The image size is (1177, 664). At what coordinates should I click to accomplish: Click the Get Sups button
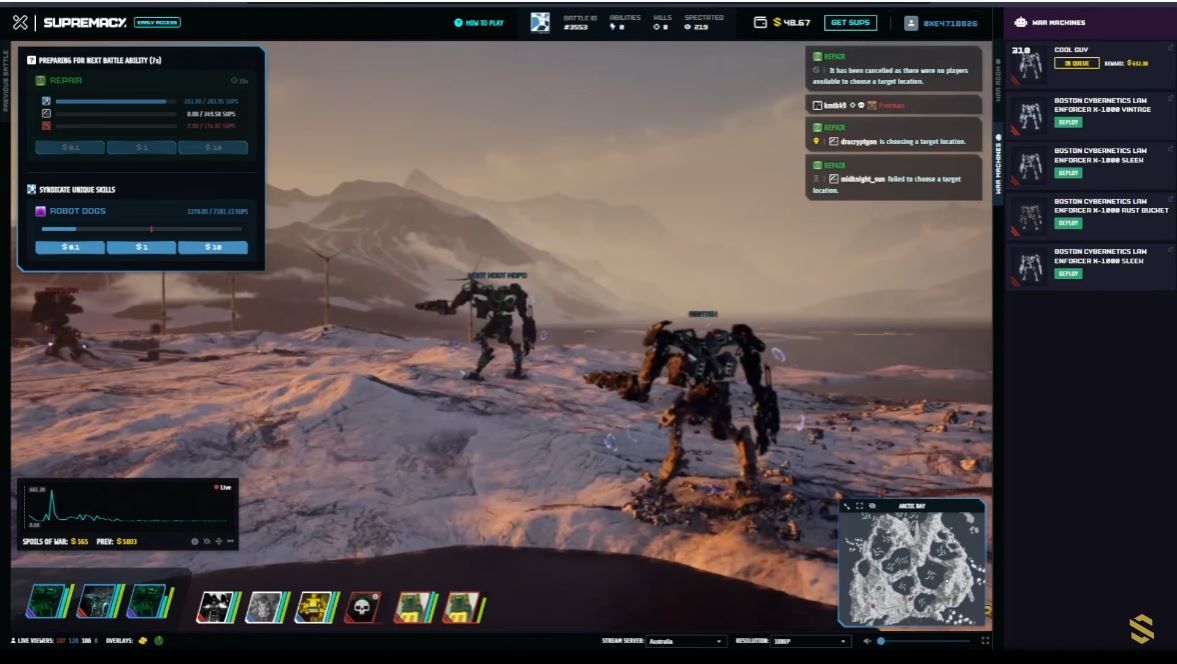tap(850, 22)
